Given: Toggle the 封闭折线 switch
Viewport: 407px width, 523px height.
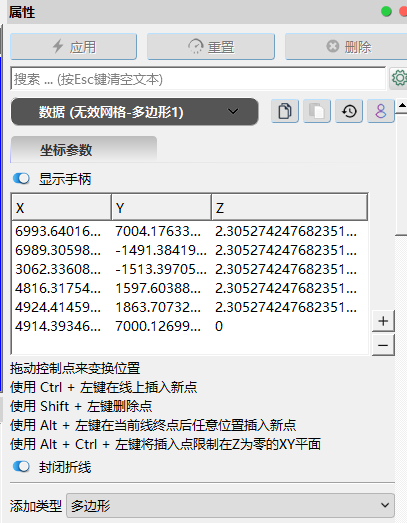Looking at the screenshot, I should [x=21, y=467].
